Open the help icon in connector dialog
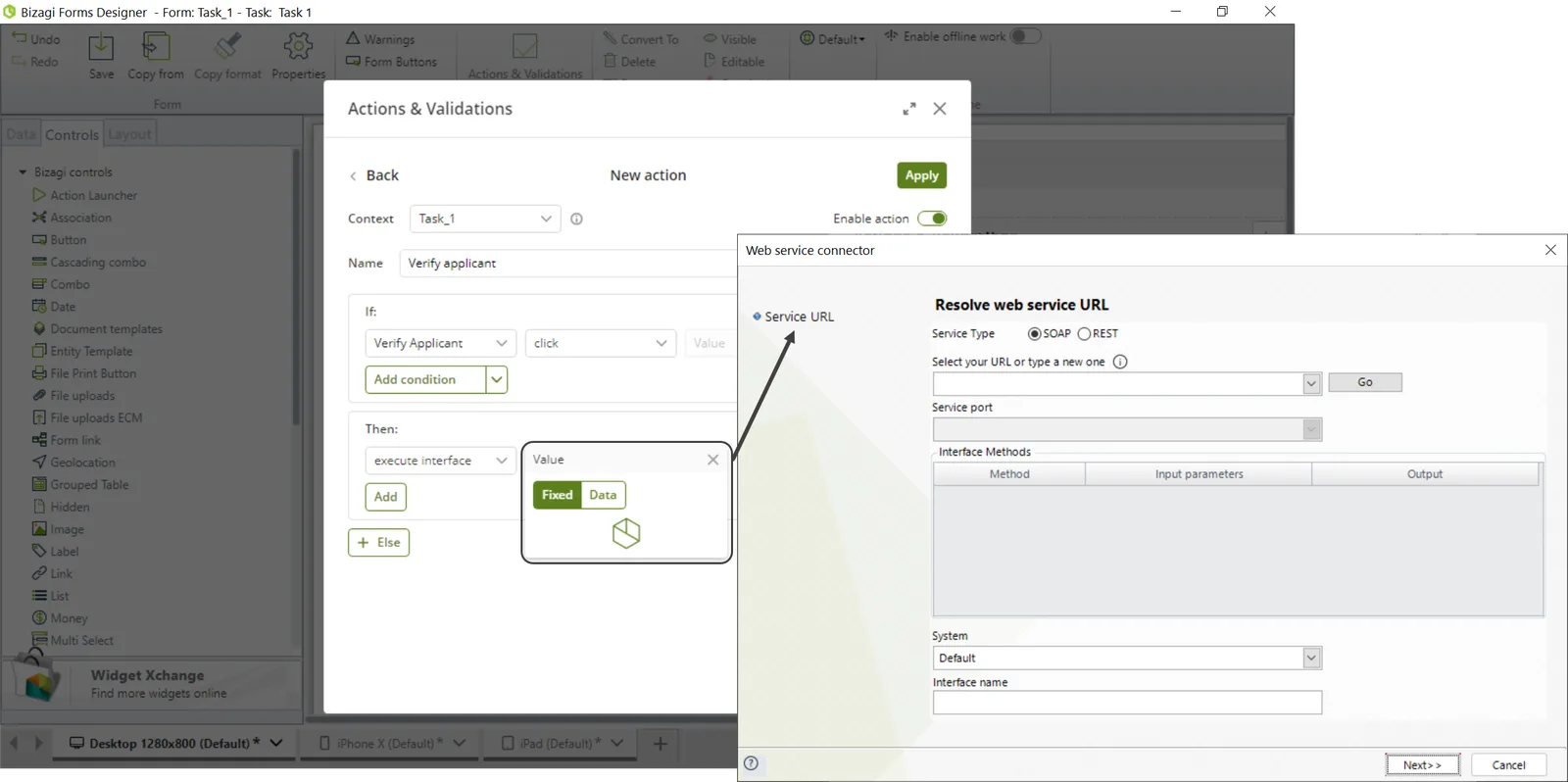The width and height of the screenshot is (1568, 782). 752,763
